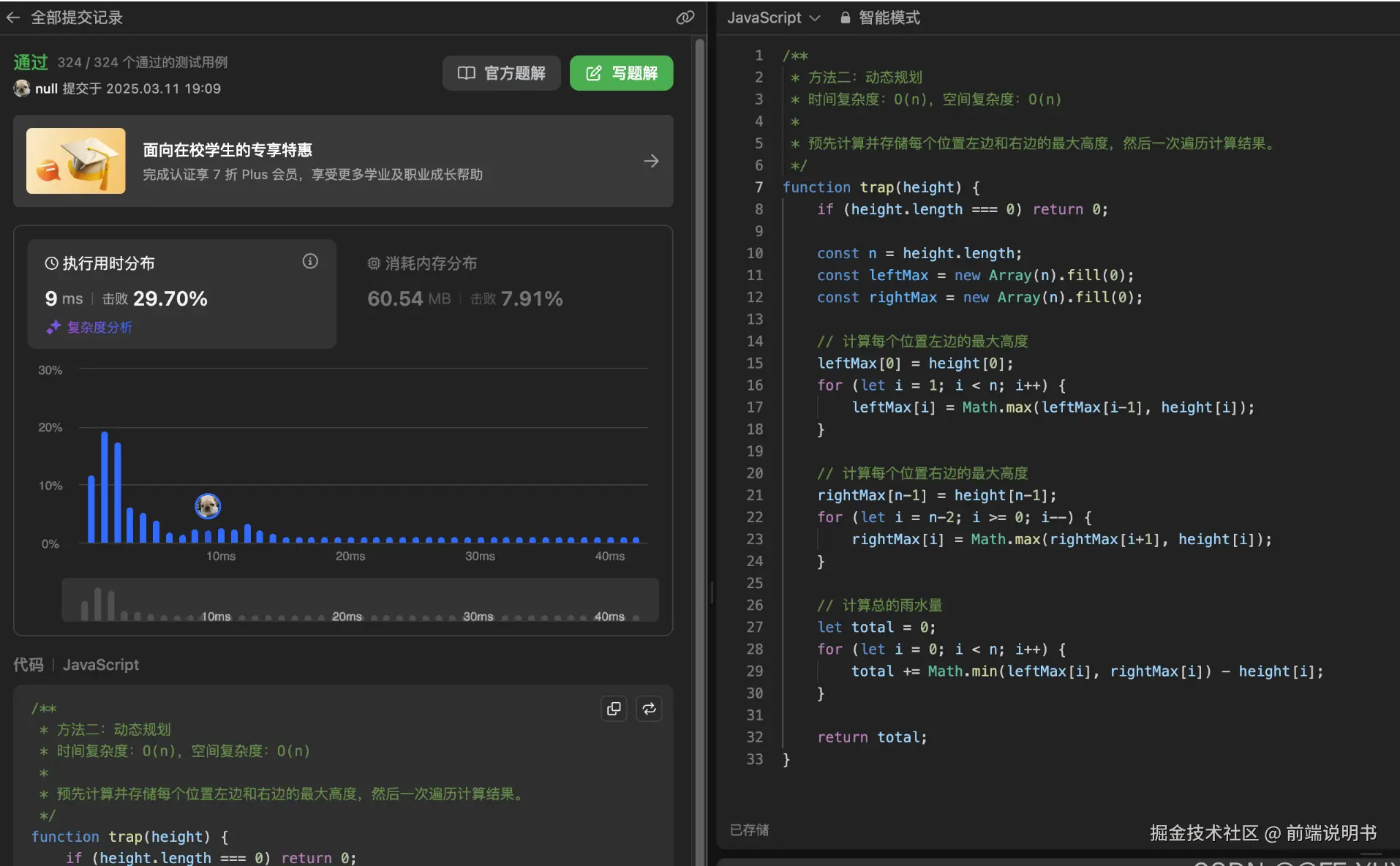Viewport: 1400px width, 866px height.
Task: Open the JavaScript language dropdown
Action: (773, 18)
